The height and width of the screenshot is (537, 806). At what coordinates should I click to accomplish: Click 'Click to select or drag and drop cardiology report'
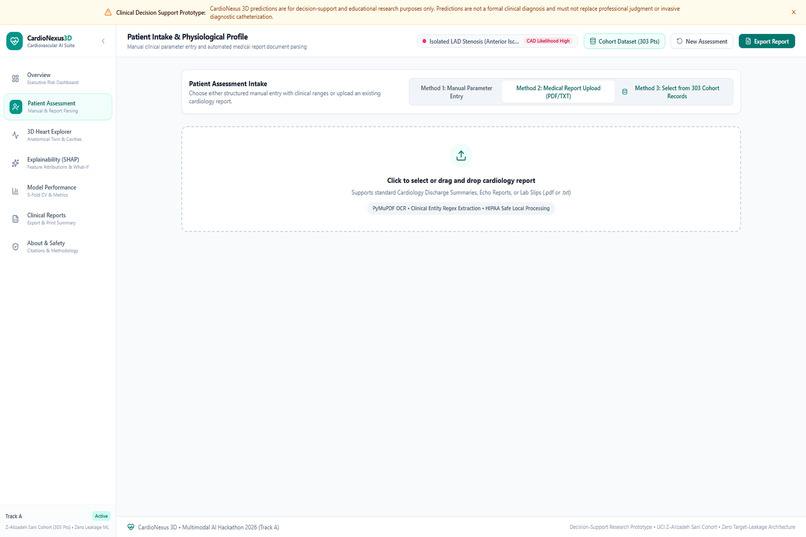click(461, 180)
